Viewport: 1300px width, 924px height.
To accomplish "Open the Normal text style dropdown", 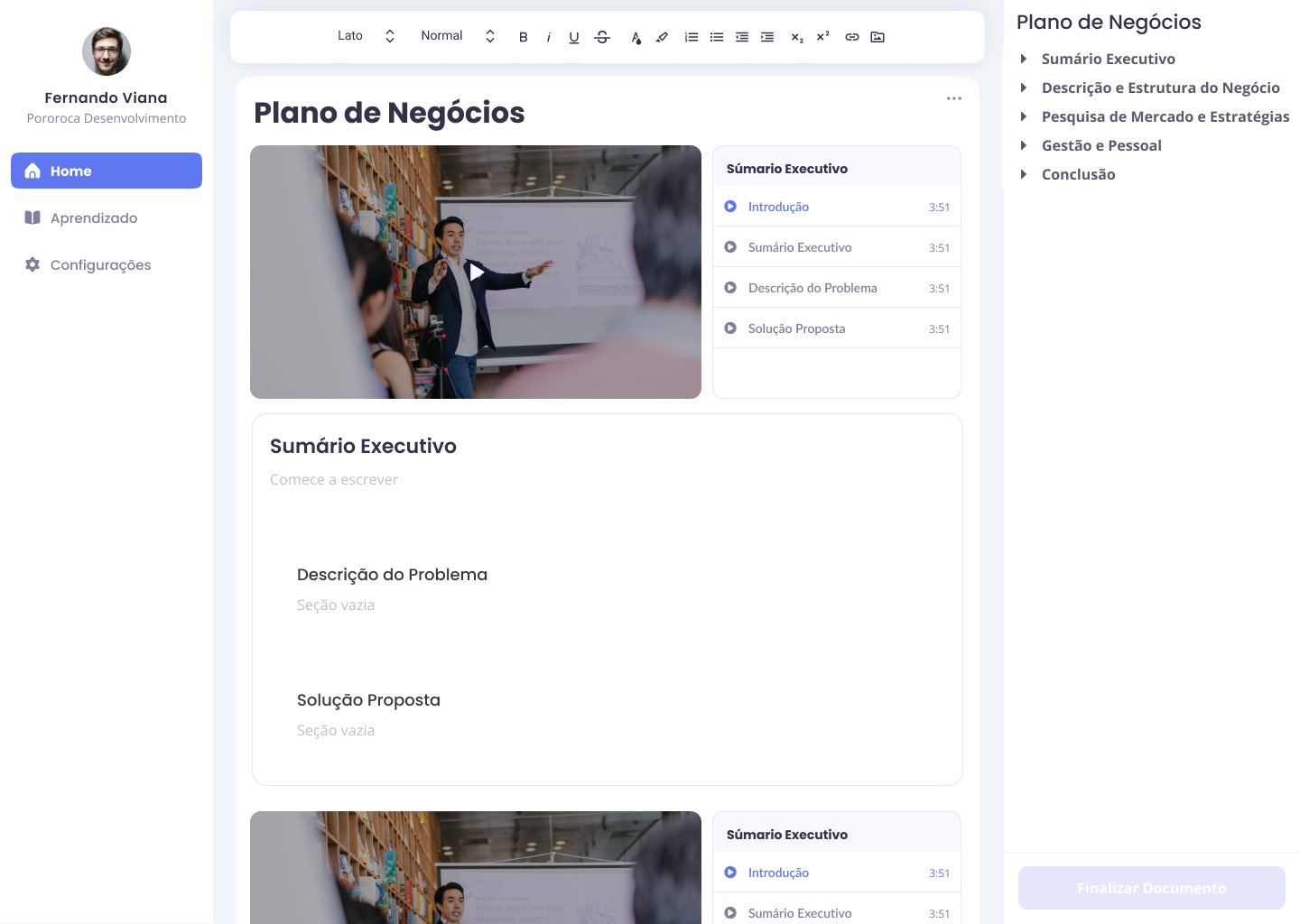I will [458, 36].
